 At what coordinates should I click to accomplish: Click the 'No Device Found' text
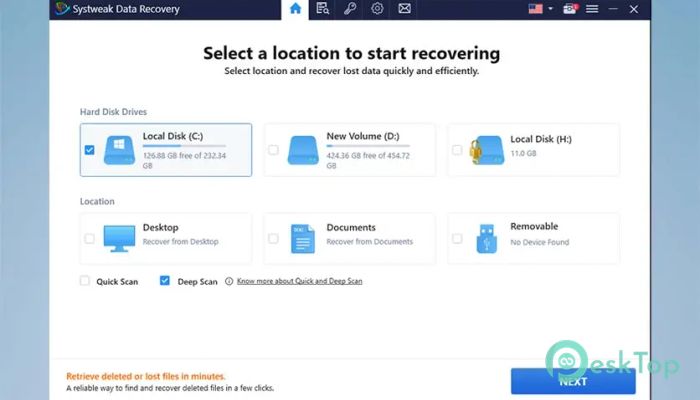click(540, 242)
